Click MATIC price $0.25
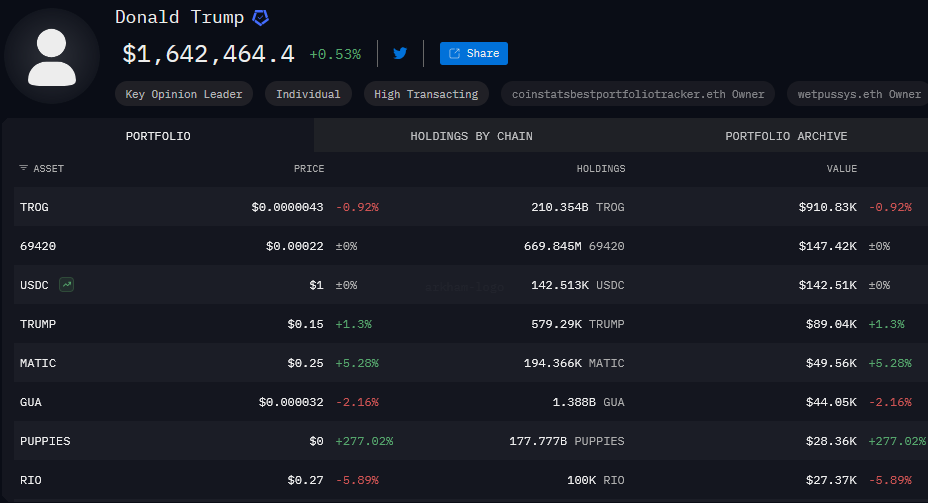Viewport: 928px width, 503px height. click(x=305, y=363)
